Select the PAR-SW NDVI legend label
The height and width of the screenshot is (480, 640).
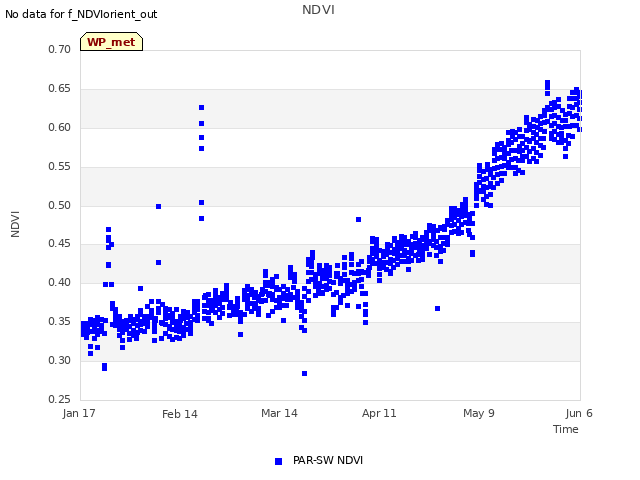click(x=328, y=460)
